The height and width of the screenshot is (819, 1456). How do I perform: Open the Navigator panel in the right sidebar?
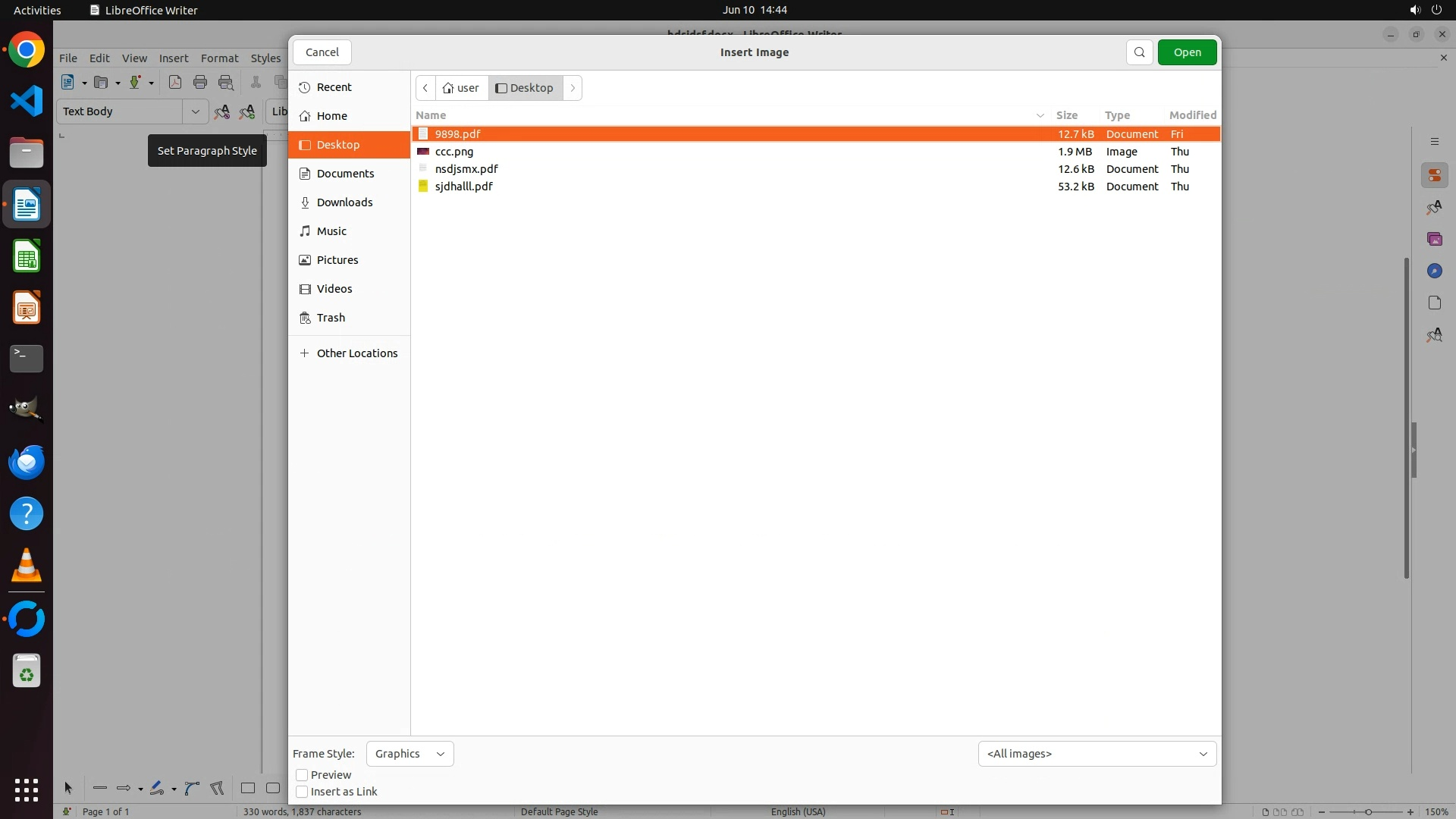[x=1434, y=271]
